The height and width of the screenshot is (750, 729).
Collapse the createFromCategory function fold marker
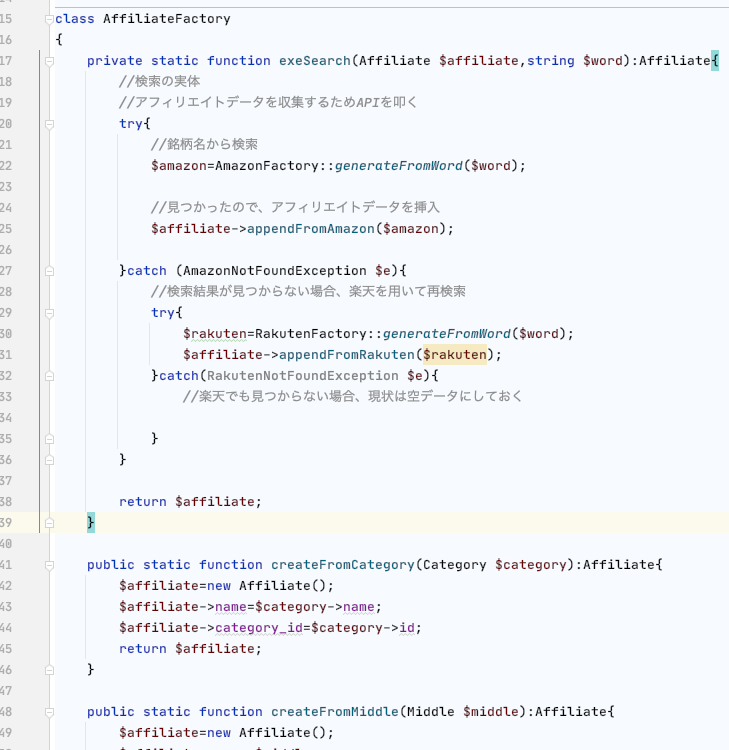[49, 565]
